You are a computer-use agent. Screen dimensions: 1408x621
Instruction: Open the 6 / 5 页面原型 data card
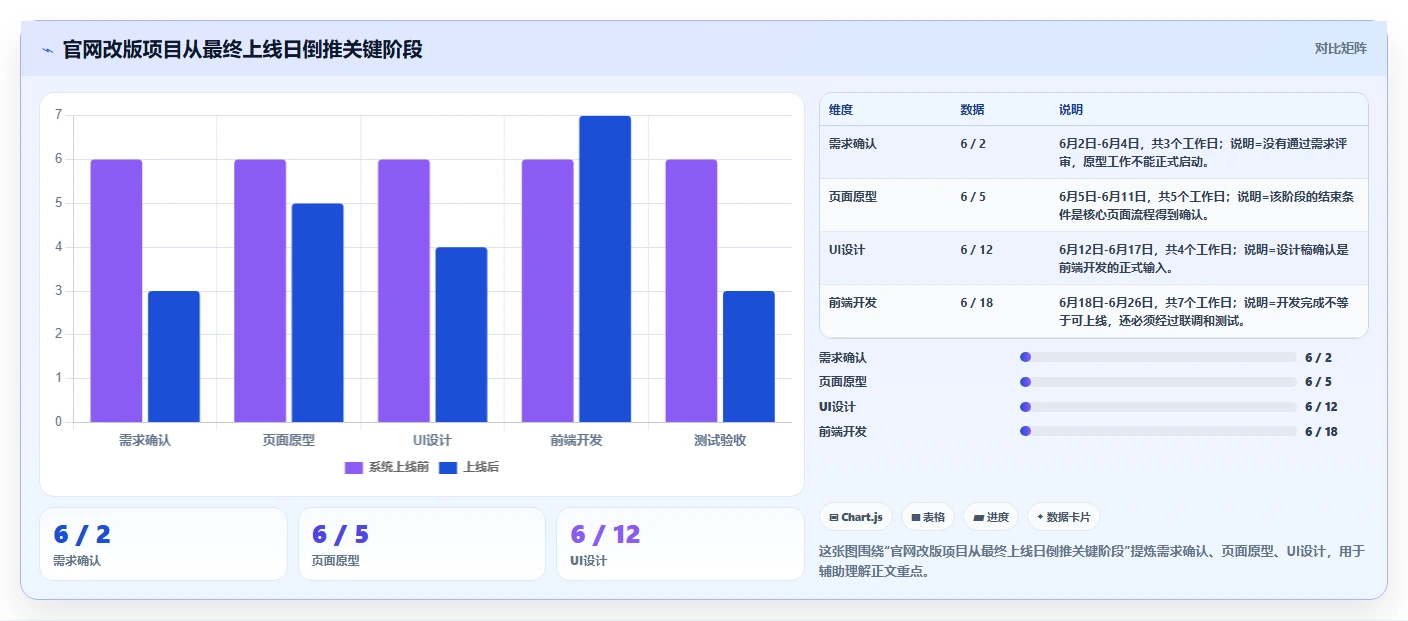click(x=422, y=544)
